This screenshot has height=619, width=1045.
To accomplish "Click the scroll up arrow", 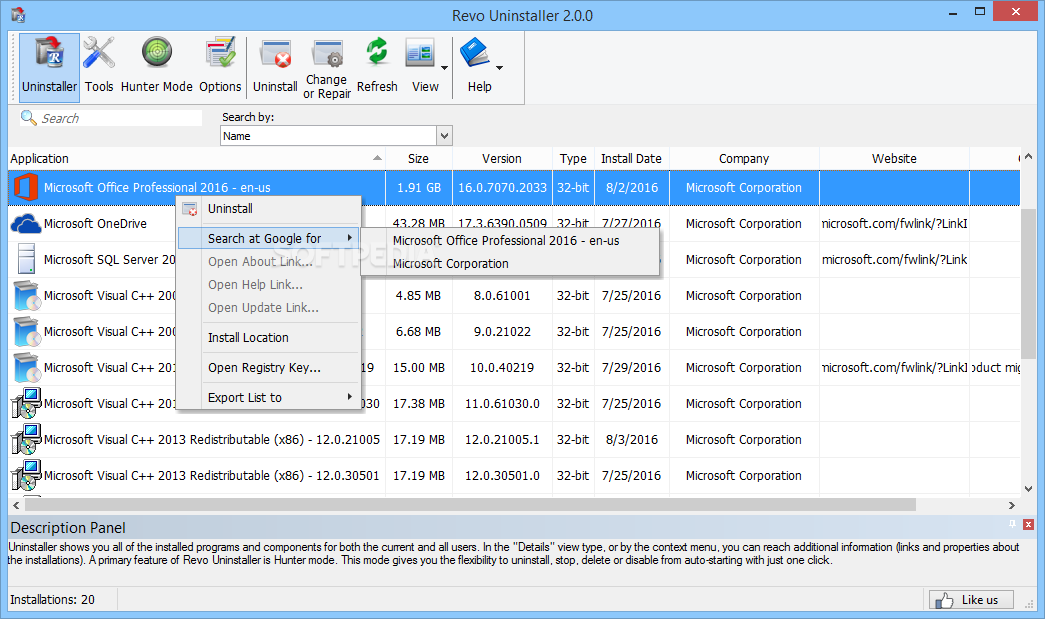I will coord(1028,157).
